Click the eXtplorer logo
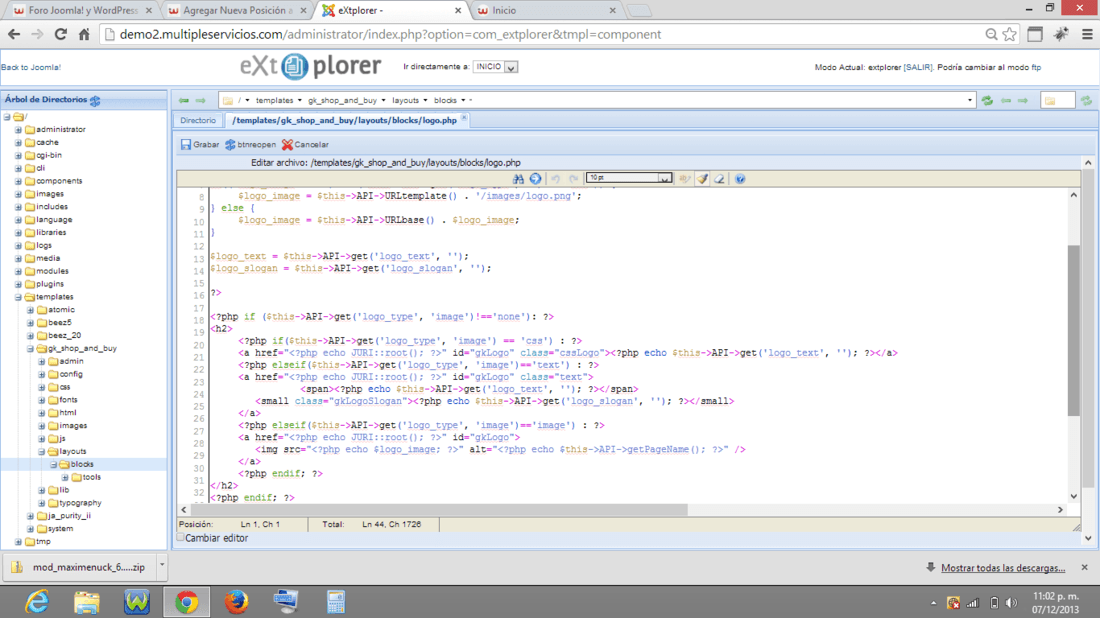Viewport: 1100px width, 618px height. [311, 67]
